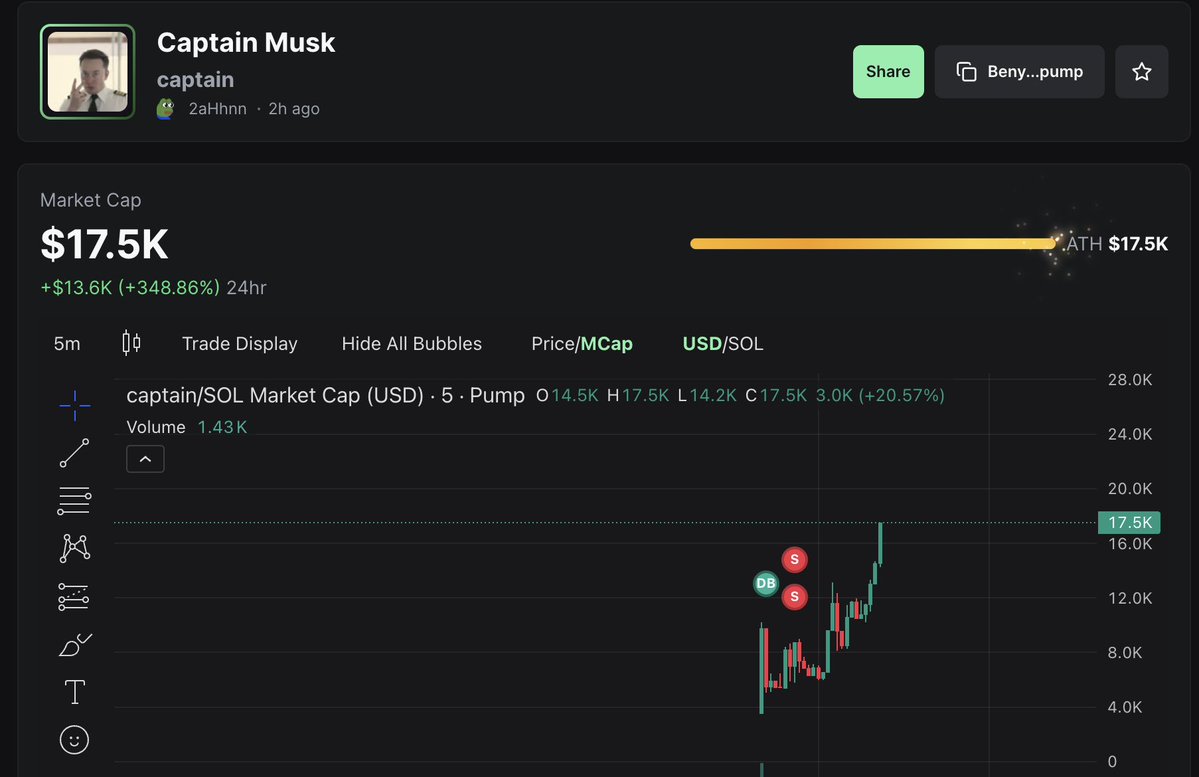1199x777 pixels.
Task: Change the 5m chart interval
Action: [67, 344]
